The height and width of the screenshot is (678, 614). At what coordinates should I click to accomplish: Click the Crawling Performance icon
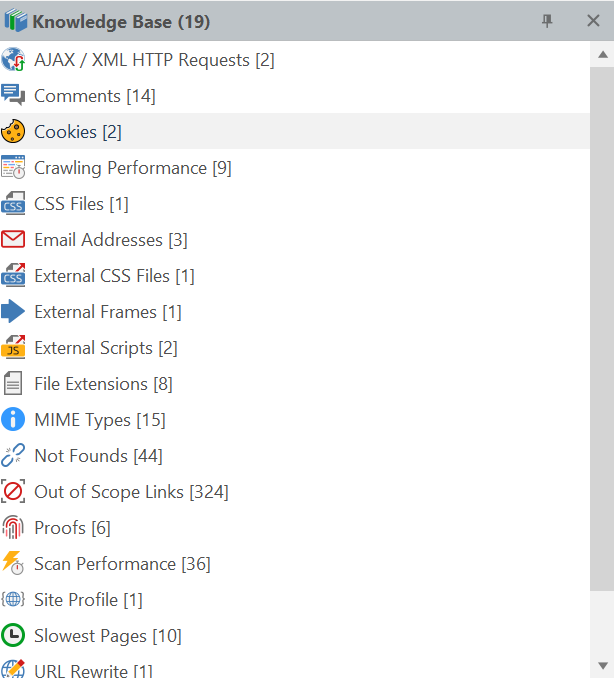click(14, 168)
